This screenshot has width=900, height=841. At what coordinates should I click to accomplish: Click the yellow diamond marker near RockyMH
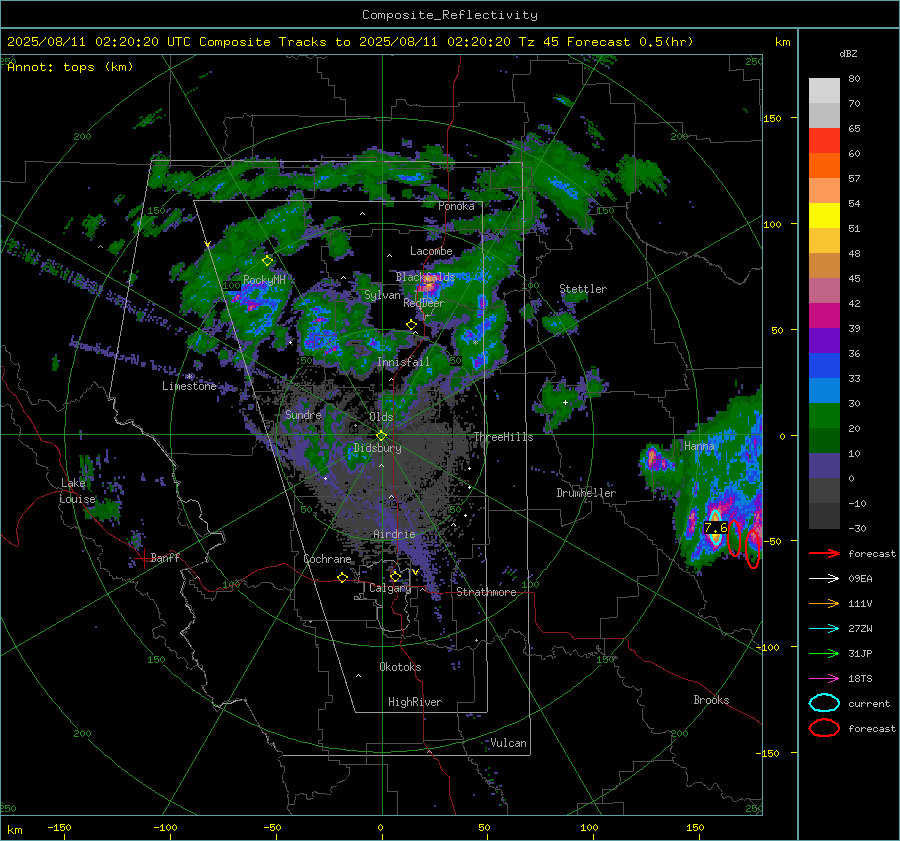[267, 261]
